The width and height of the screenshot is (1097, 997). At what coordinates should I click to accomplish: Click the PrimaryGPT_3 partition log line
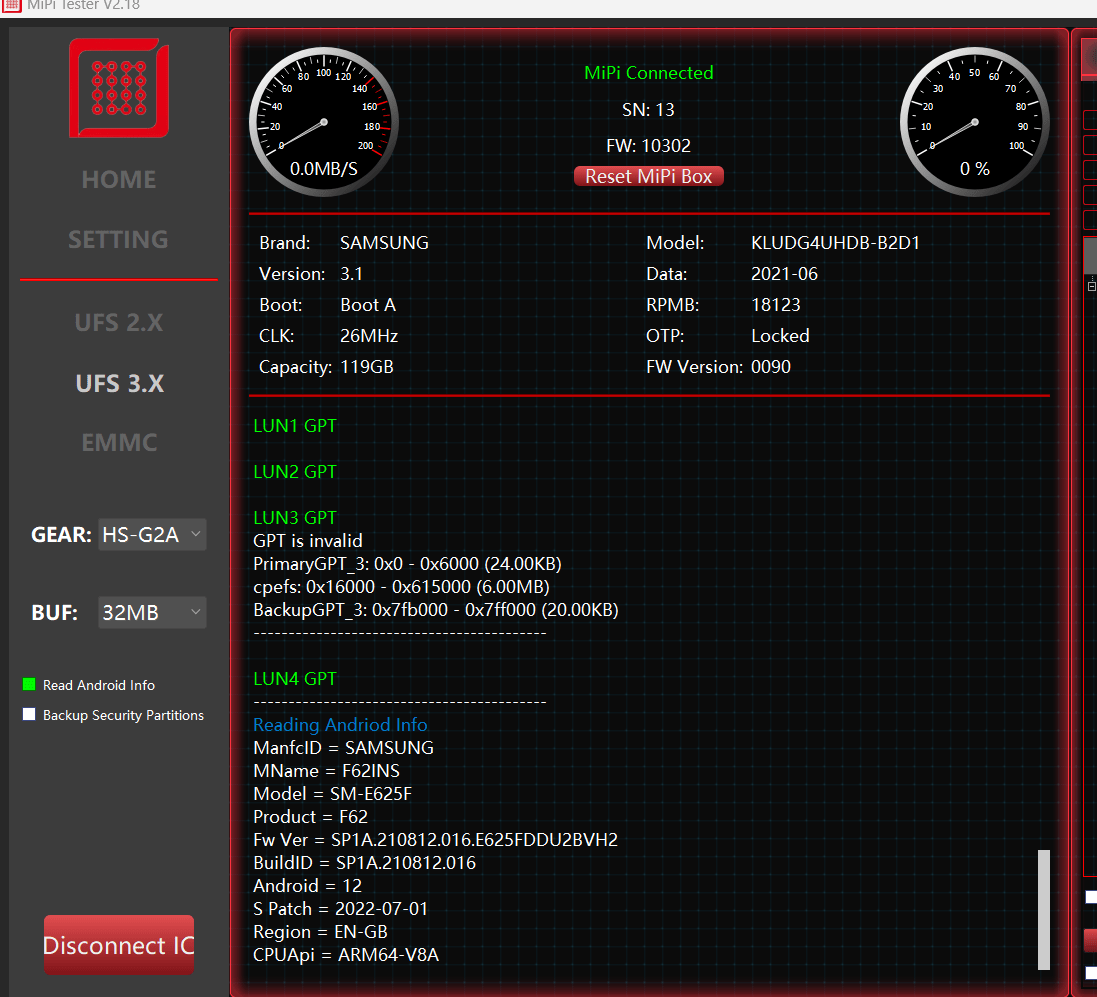click(407, 564)
